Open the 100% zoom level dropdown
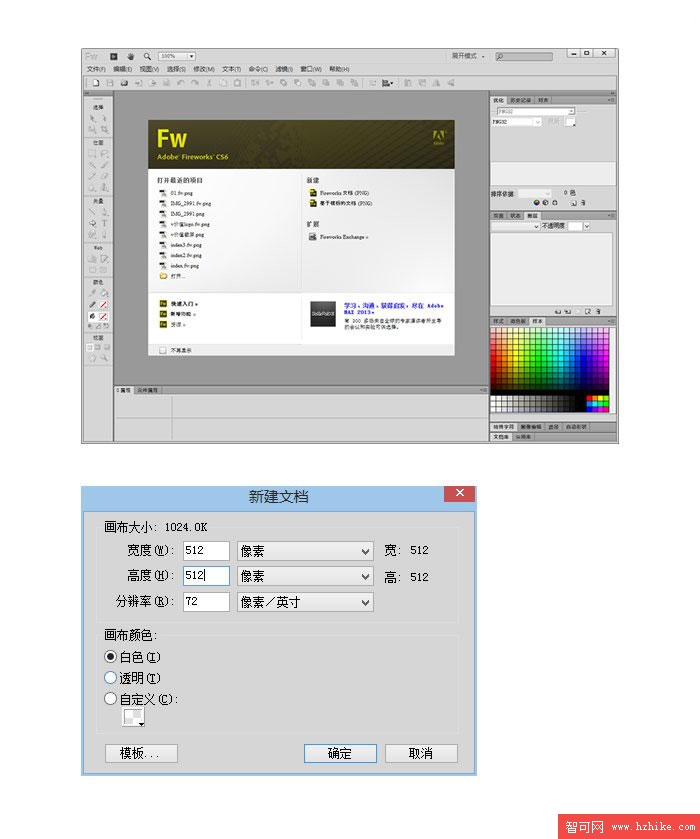700x839 pixels. [190, 56]
